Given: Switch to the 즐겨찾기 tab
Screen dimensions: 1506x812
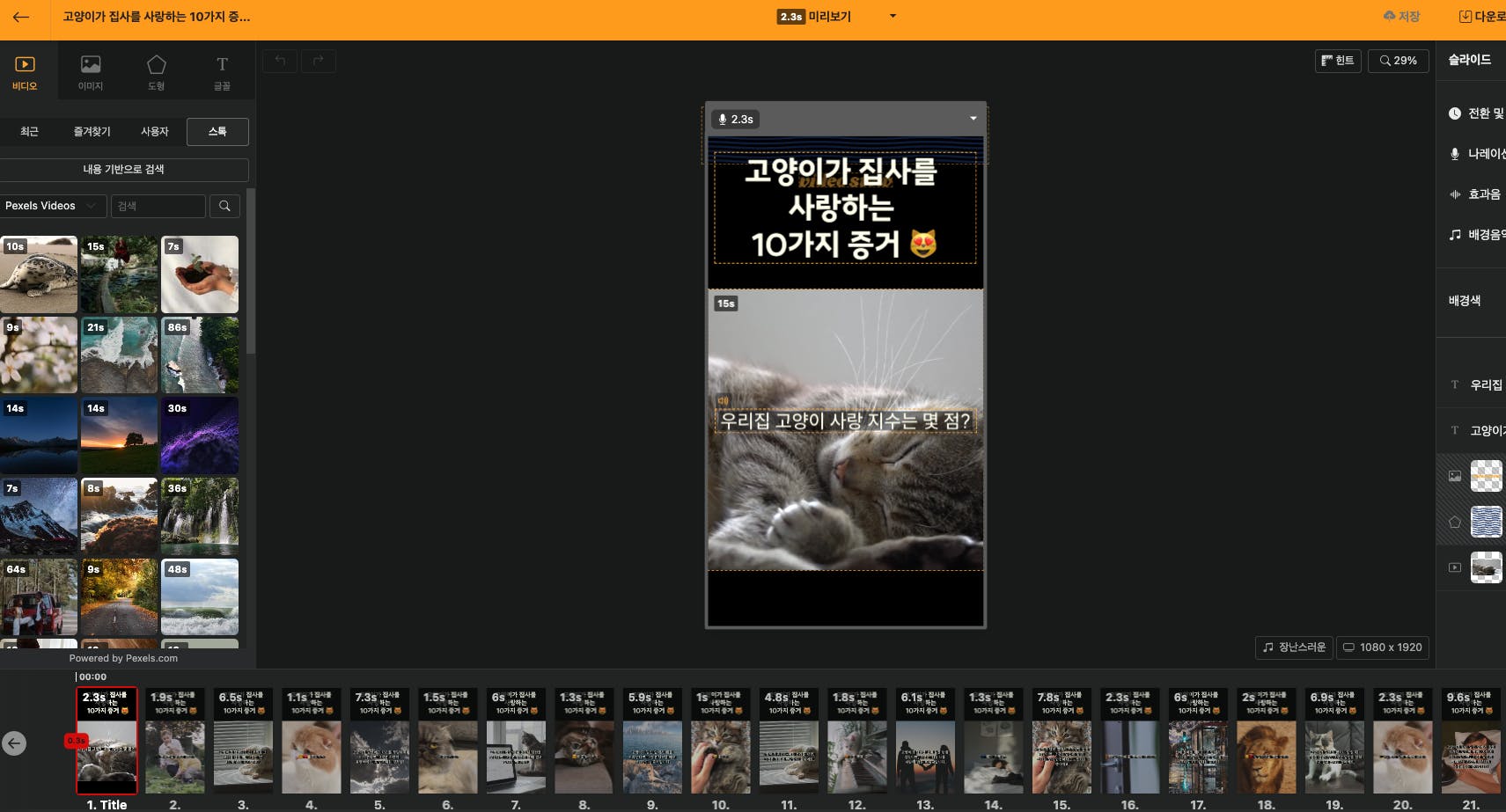Looking at the screenshot, I should 92,132.
